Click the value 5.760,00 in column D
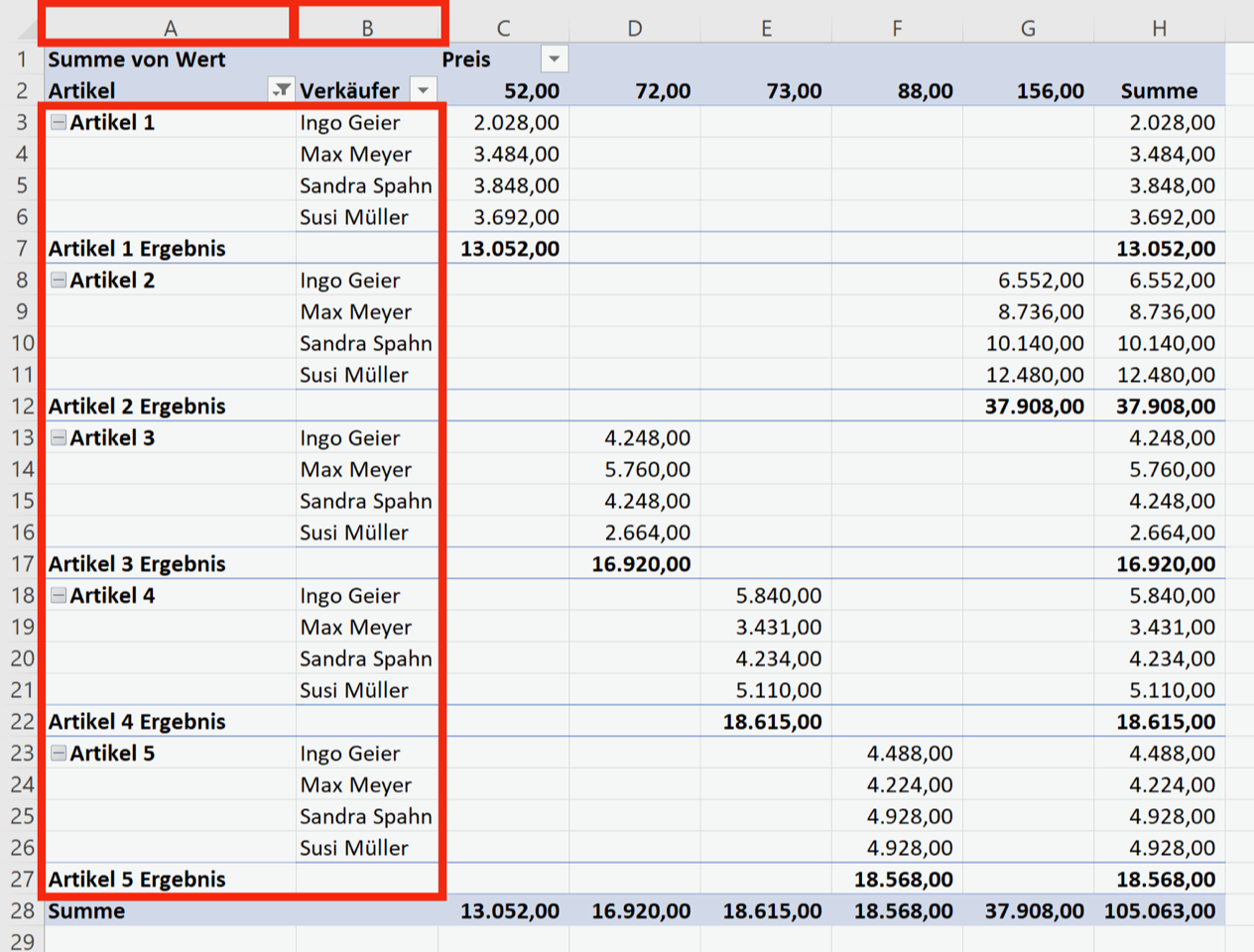 click(x=635, y=469)
